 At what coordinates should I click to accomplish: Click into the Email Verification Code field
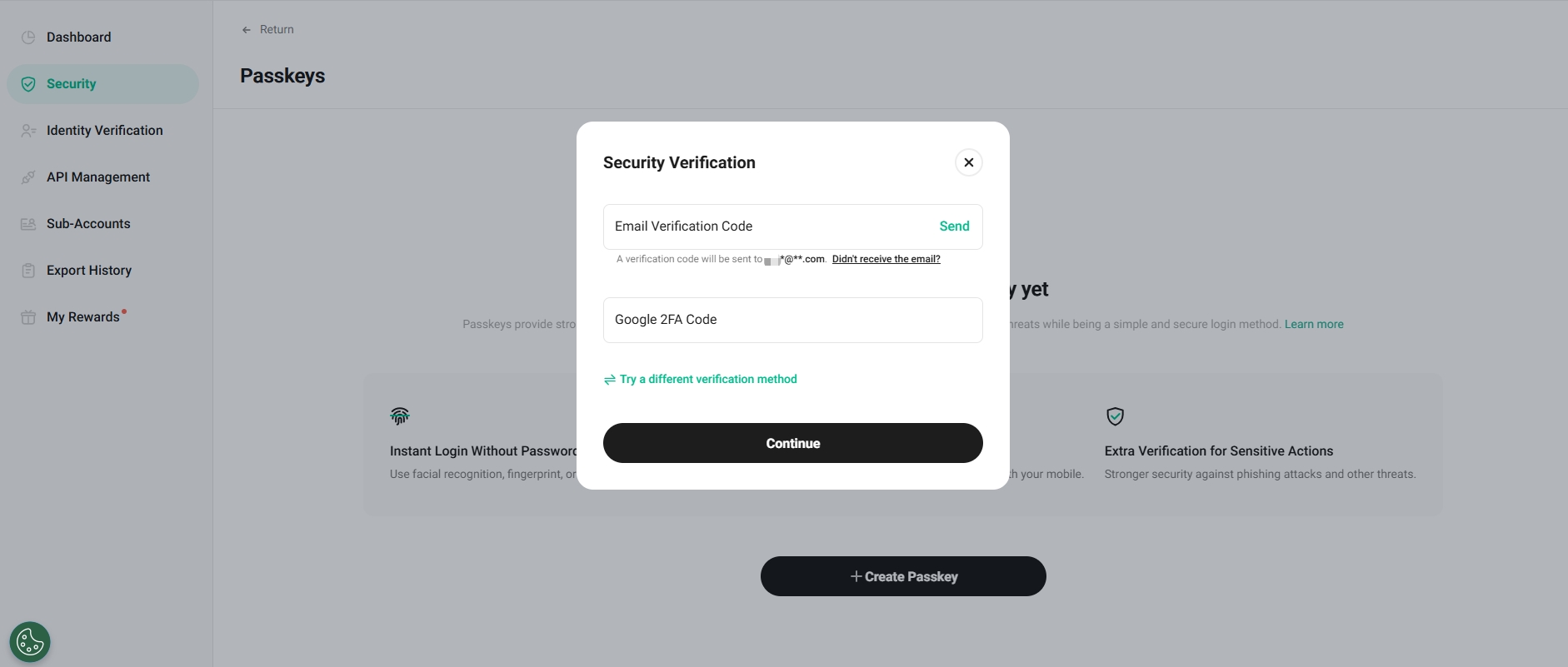click(x=767, y=226)
